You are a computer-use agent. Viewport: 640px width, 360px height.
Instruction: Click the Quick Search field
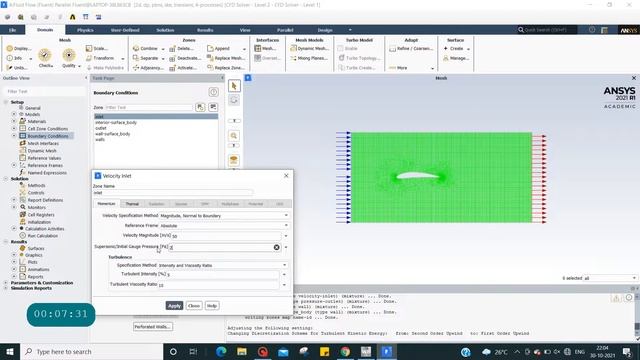[547, 30]
